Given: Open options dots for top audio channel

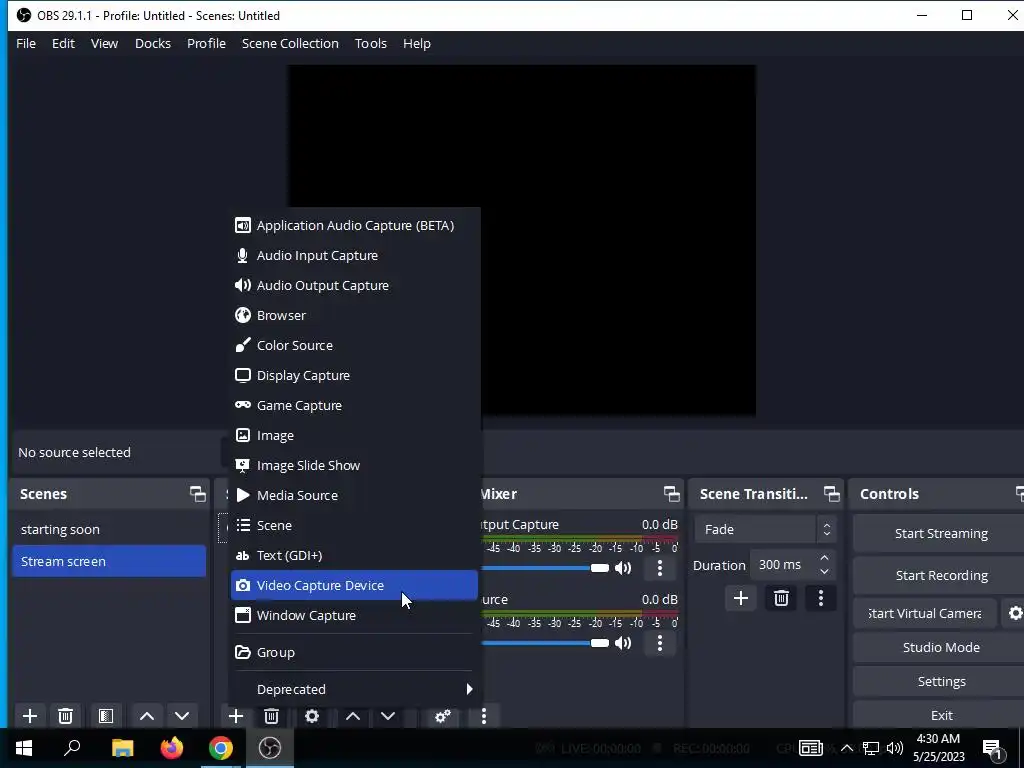Looking at the screenshot, I should [660, 568].
